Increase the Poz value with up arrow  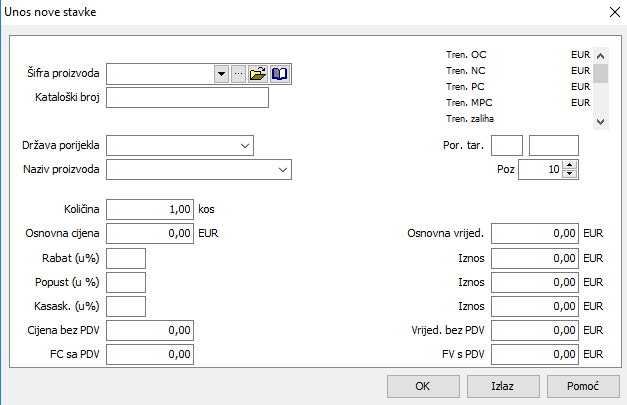click(570, 165)
